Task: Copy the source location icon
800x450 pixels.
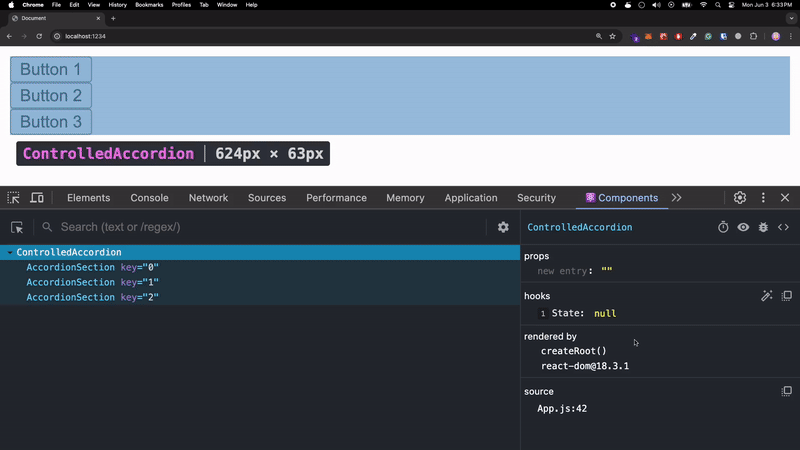Action: pos(786,391)
